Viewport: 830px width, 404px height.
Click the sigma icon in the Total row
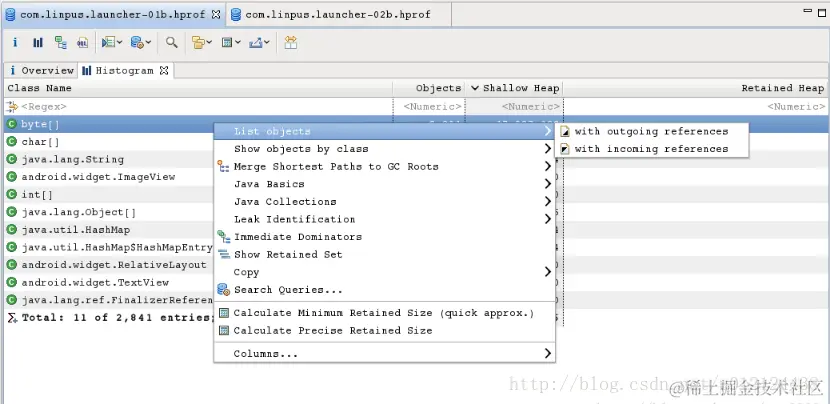12,318
